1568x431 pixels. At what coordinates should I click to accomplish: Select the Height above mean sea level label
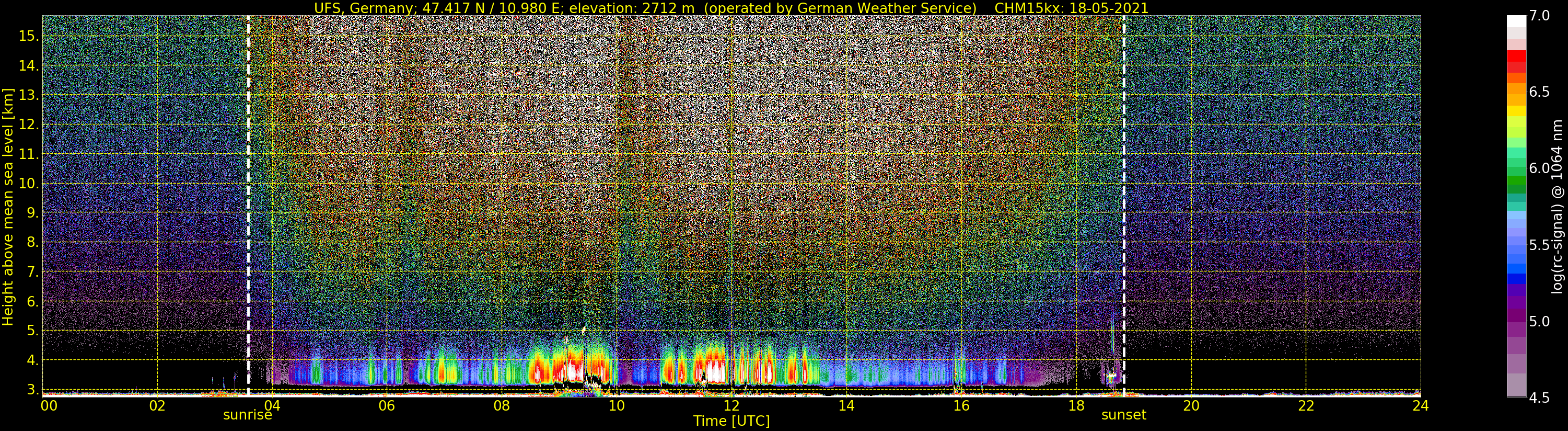pos(8,207)
